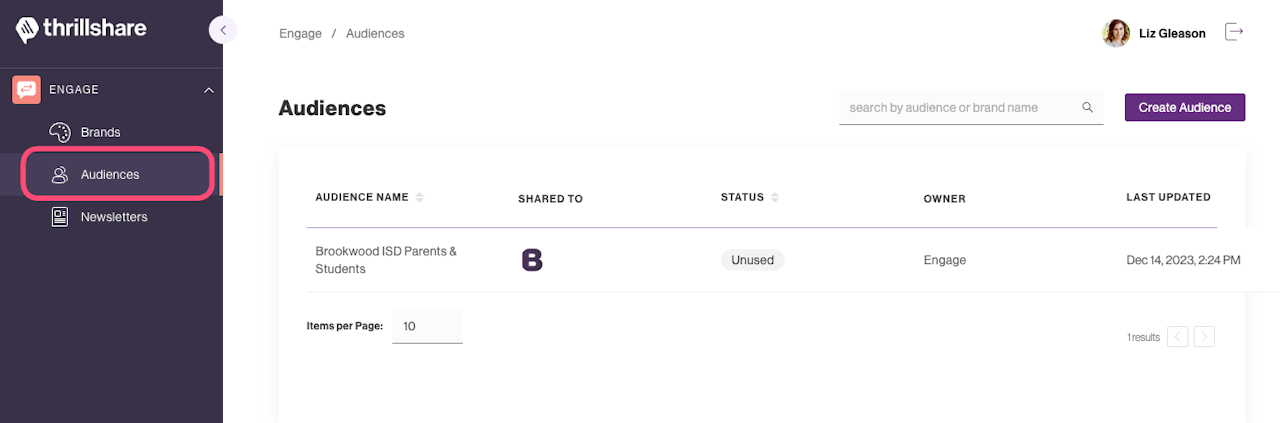Click the Newsletters icon in sidebar
The width and height of the screenshot is (1280, 423).
click(60, 217)
